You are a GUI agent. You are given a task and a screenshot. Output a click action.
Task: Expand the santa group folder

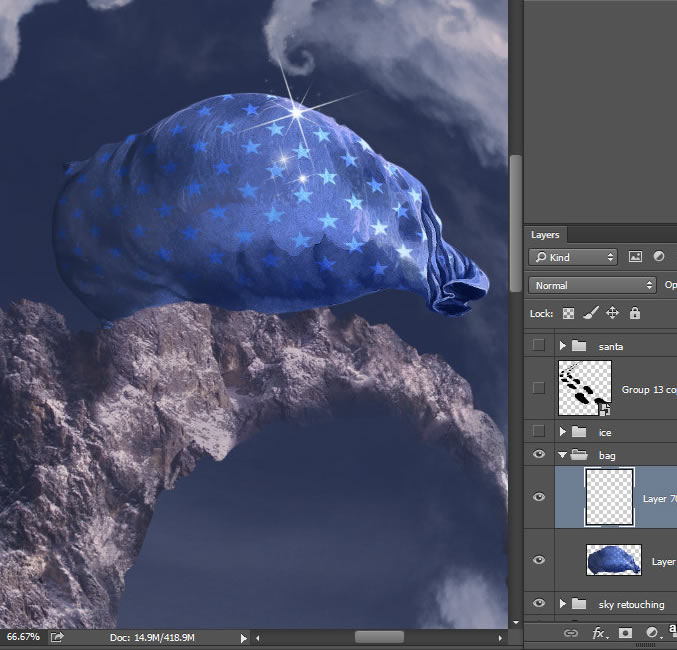(x=563, y=346)
